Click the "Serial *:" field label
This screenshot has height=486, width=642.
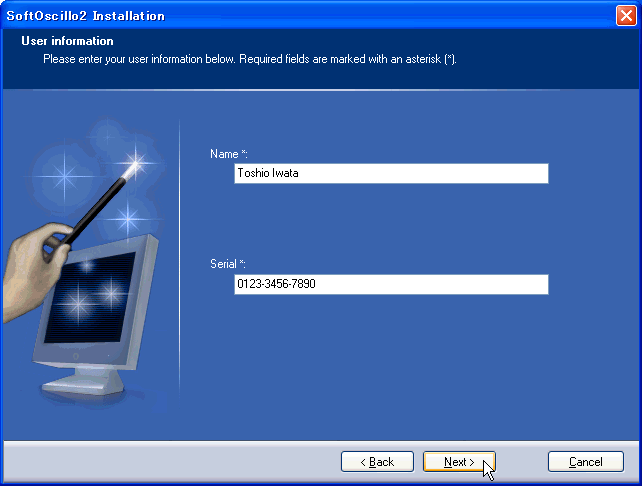click(228, 264)
